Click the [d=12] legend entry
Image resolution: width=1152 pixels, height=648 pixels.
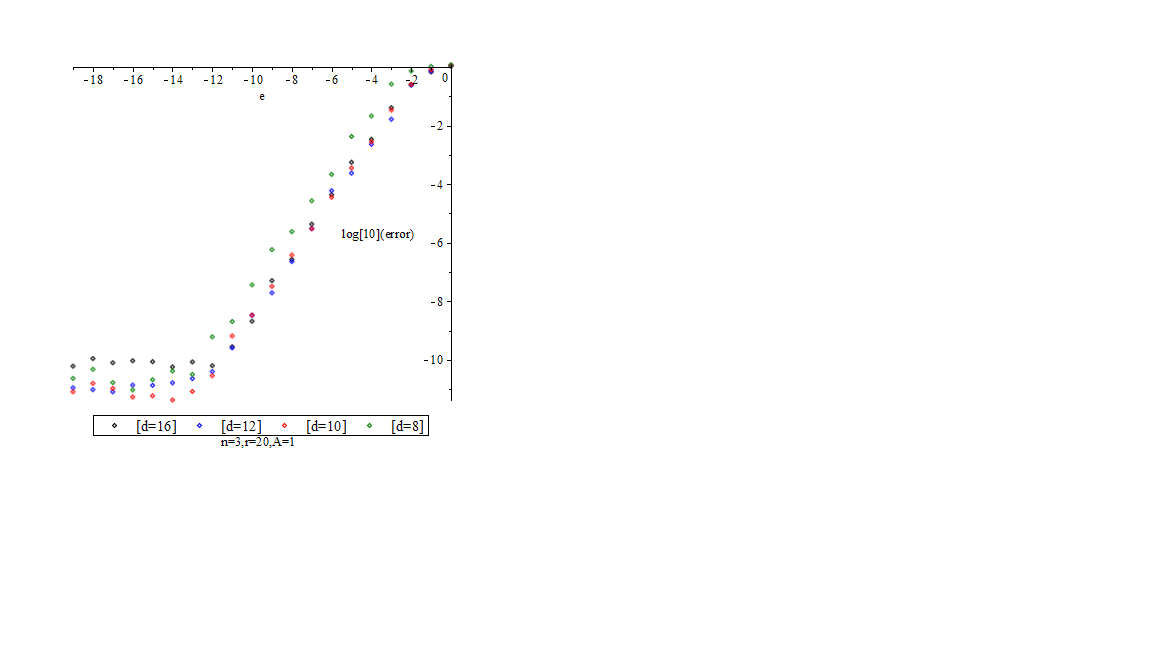pos(241,426)
